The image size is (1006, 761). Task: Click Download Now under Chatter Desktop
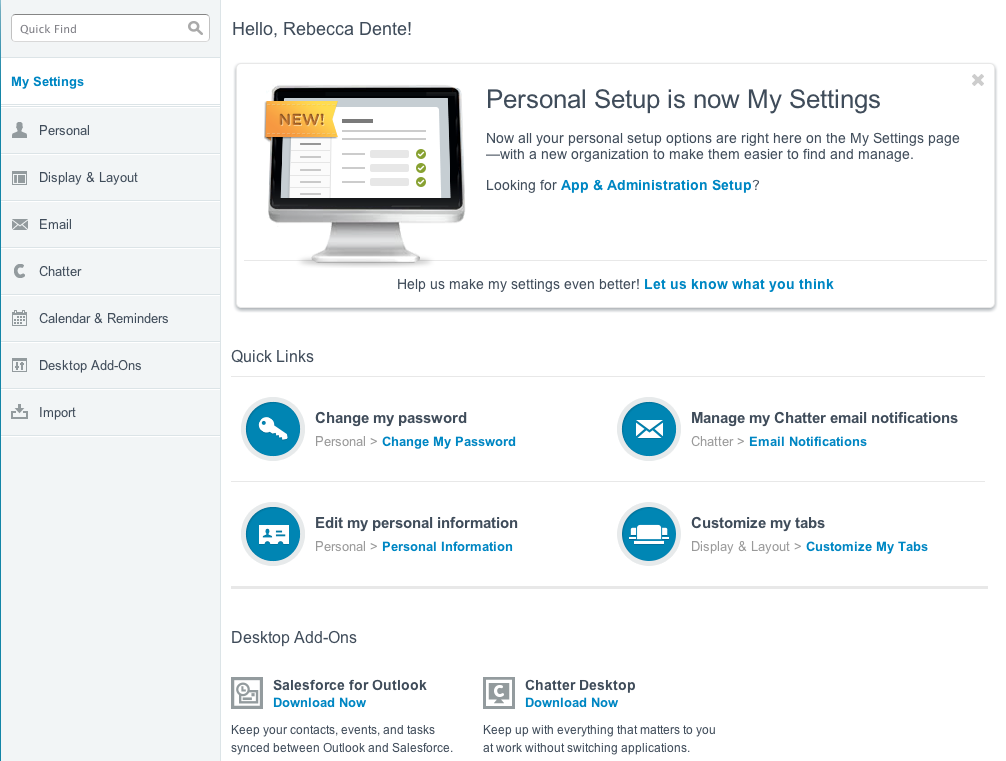(x=571, y=703)
